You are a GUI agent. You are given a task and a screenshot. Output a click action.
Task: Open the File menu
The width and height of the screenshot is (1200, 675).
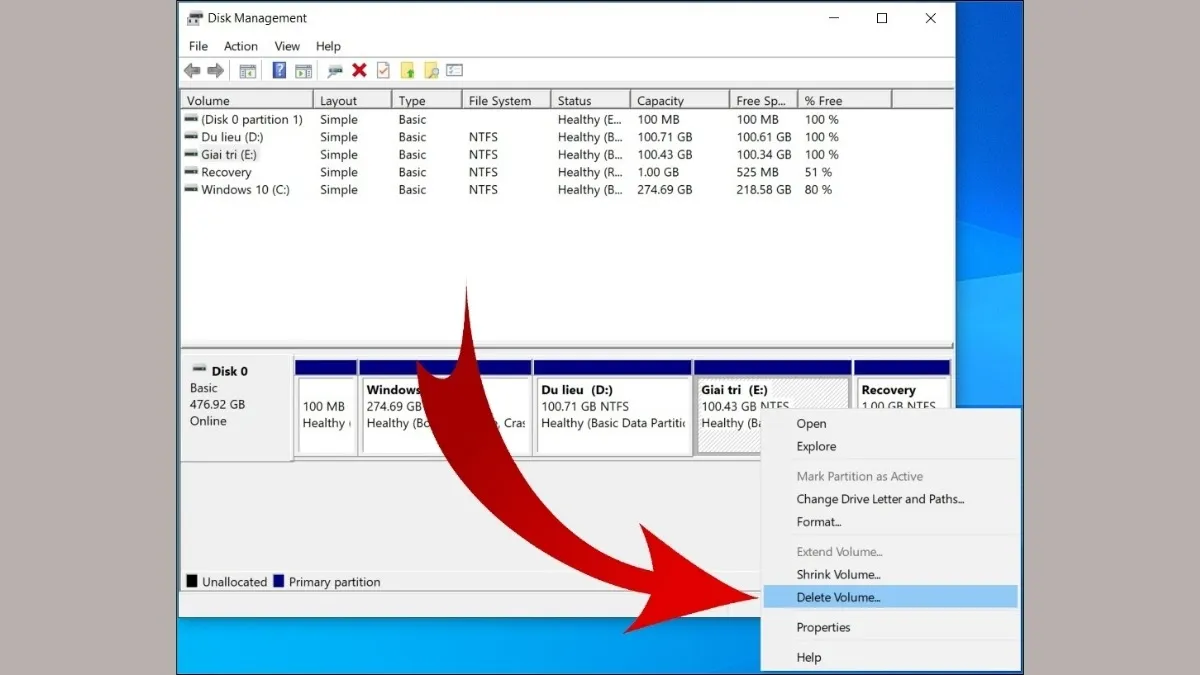(198, 46)
